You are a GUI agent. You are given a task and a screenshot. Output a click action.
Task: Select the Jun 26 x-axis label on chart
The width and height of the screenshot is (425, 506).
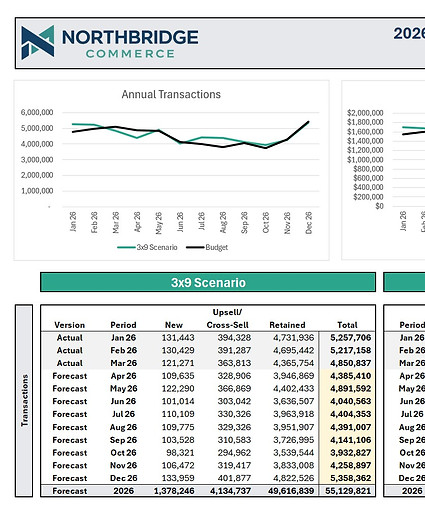180,222
